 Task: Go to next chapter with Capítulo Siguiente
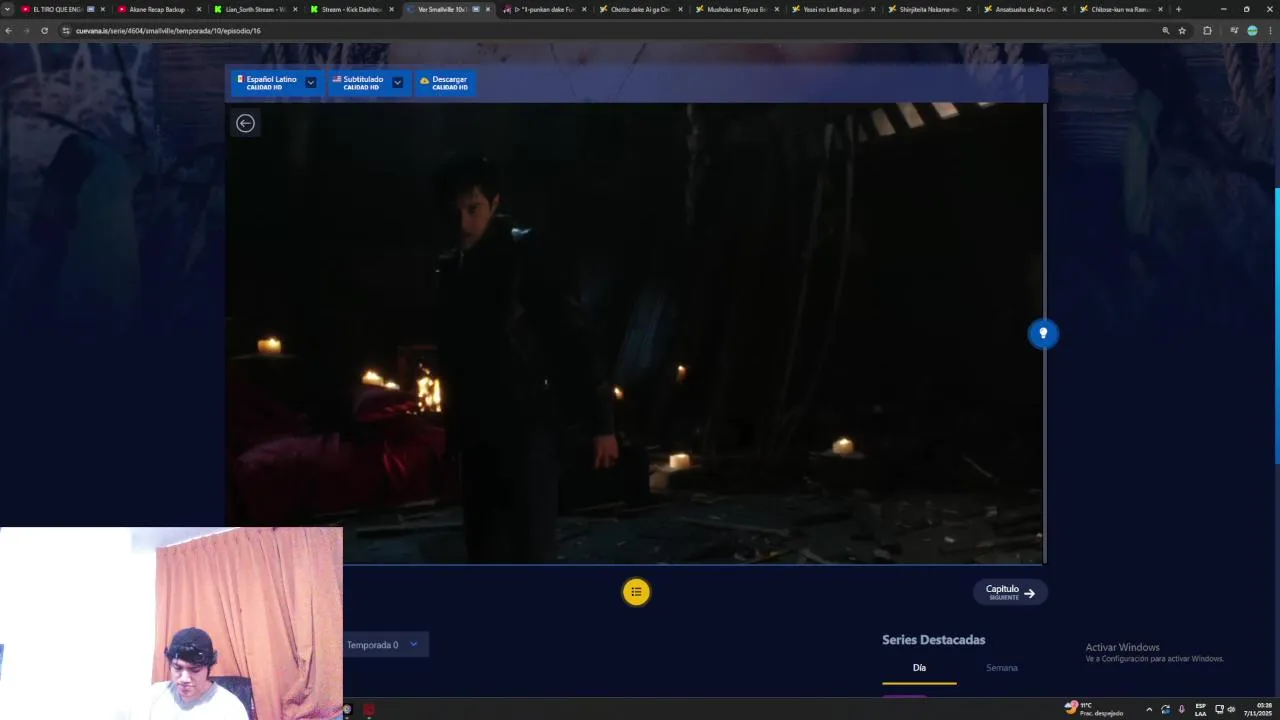tap(1010, 592)
